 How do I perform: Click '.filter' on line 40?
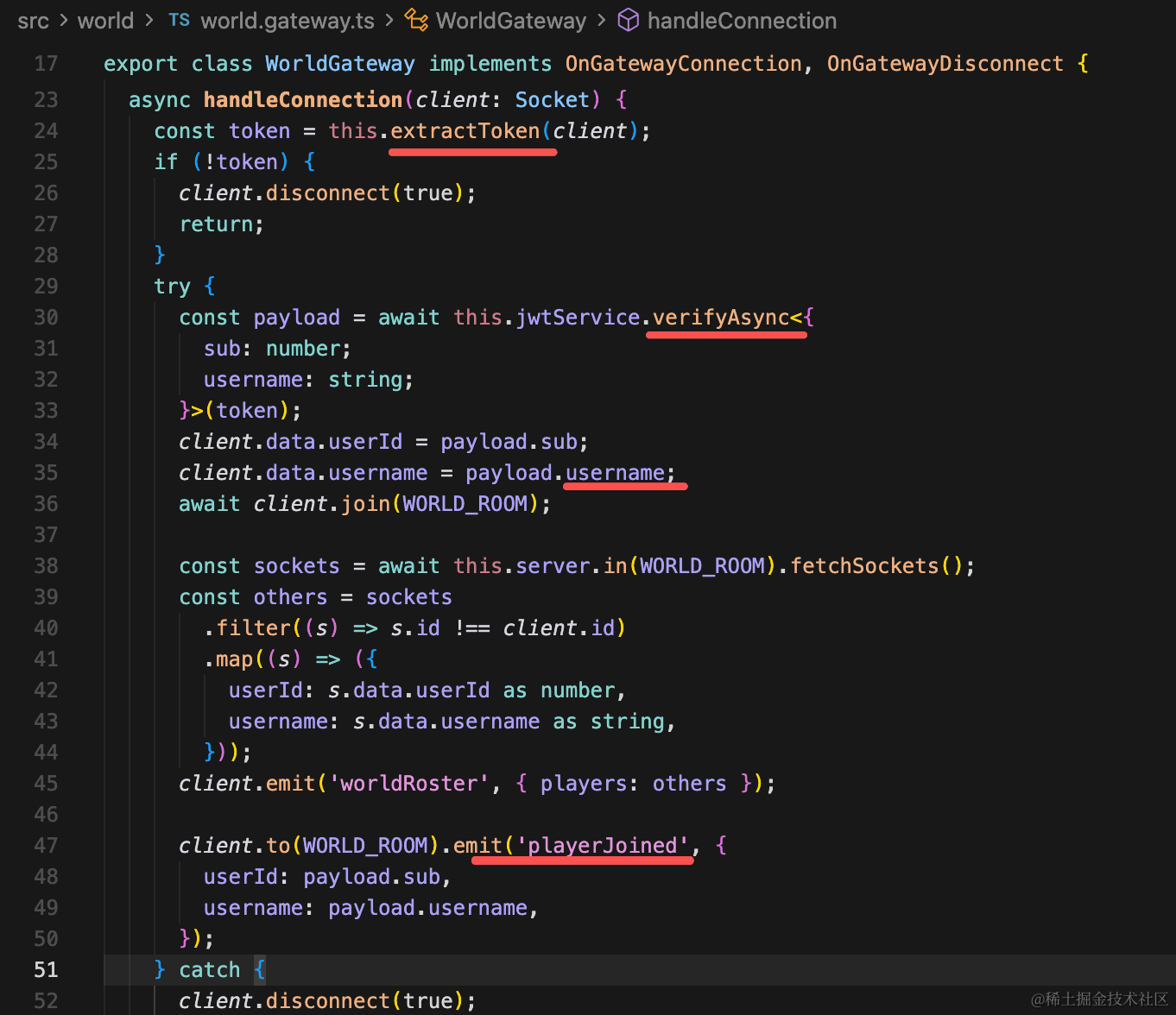point(247,628)
